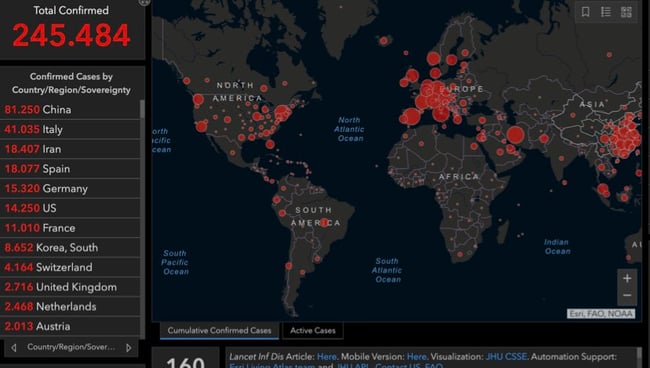Image resolution: width=650 pixels, height=368 pixels.
Task: Open the Lancet article Here link
Action: pyautogui.click(x=327, y=356)
